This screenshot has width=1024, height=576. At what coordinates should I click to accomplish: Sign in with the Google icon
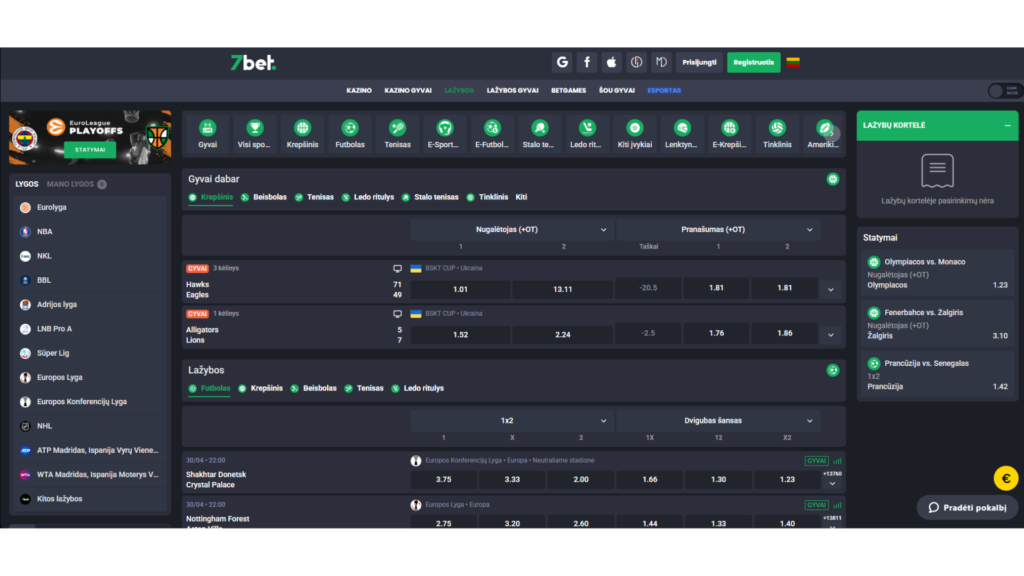[x=562, y=63]
